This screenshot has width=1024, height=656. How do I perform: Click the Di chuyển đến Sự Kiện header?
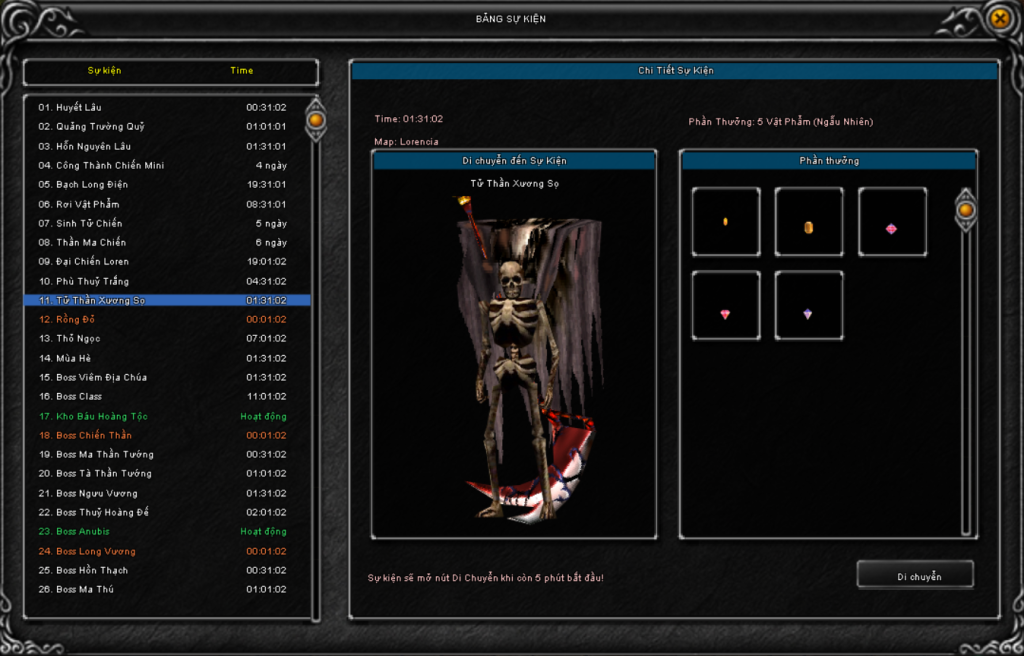(x=514, y=160)
